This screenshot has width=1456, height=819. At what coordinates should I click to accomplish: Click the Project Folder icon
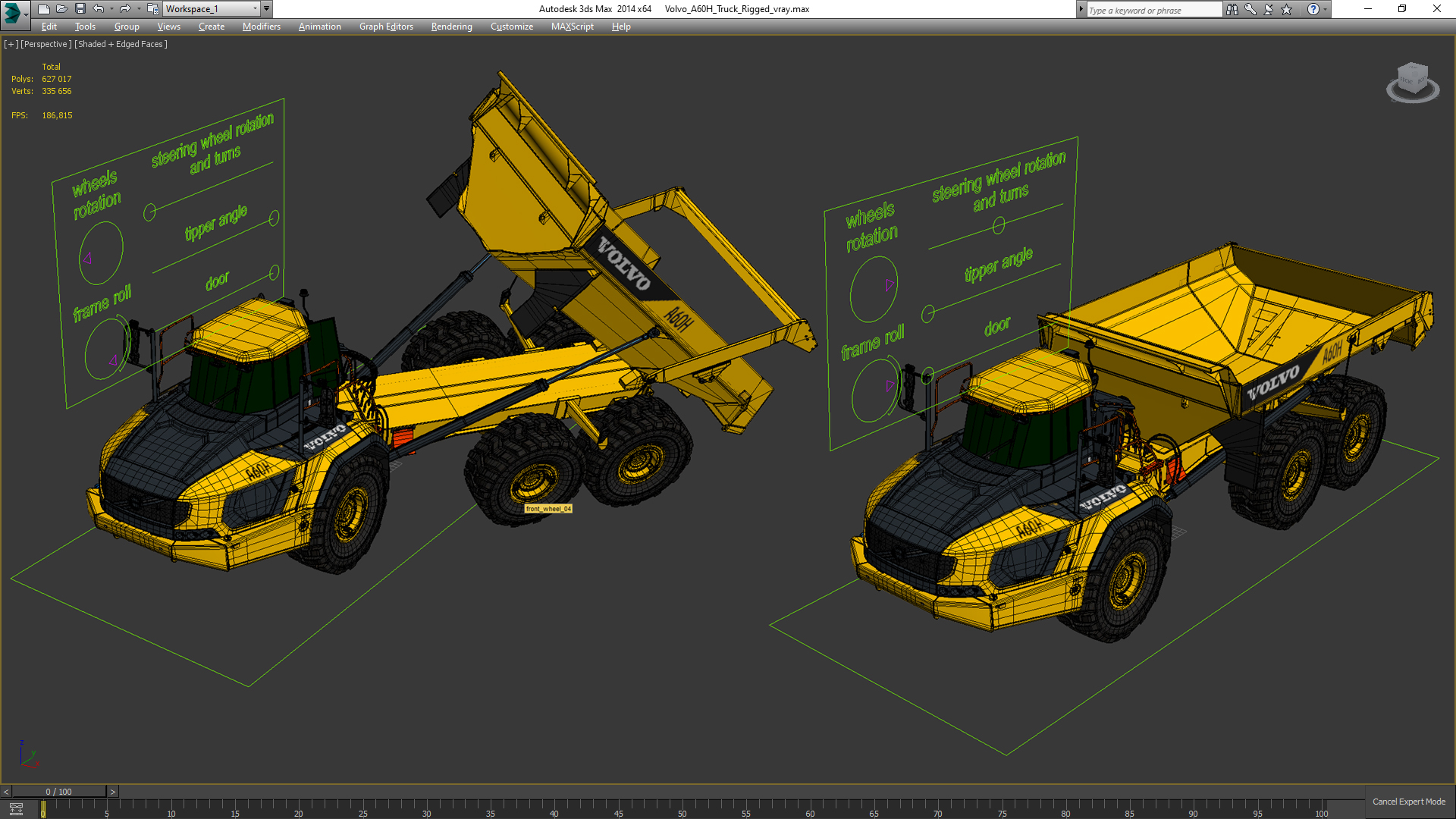(152, 9)
